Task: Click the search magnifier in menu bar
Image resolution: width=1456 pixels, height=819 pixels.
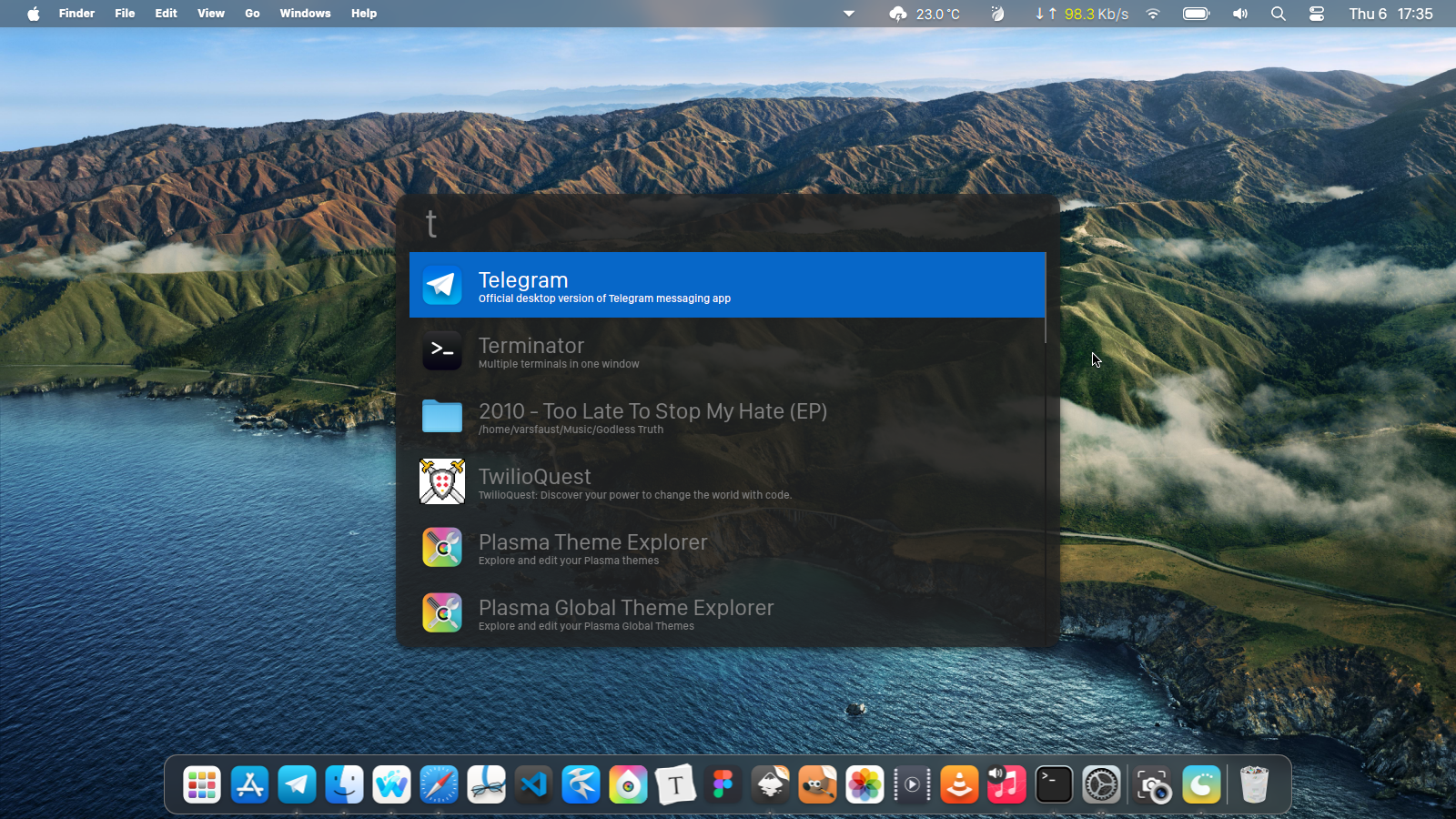Action: tap(1279, 14)
